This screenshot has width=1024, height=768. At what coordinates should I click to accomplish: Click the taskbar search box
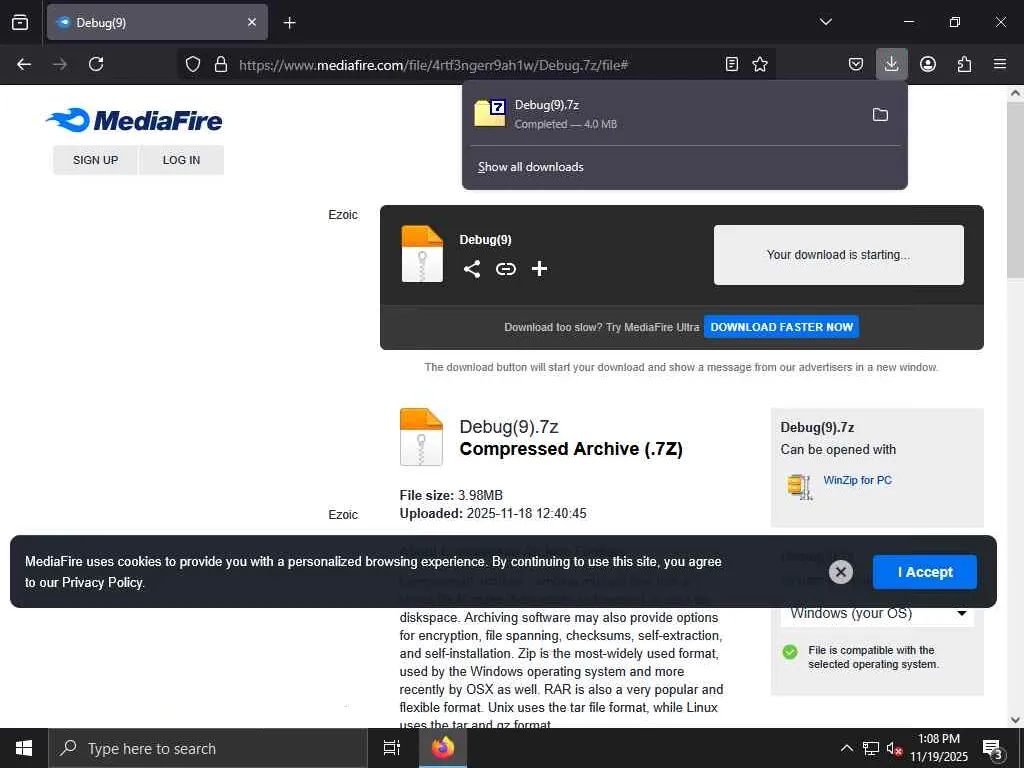[x=208, y=748]
